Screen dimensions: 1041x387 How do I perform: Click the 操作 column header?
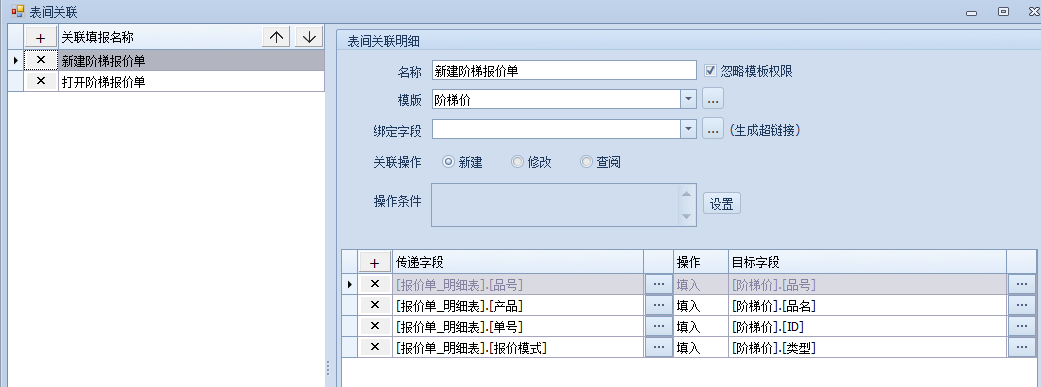tap(700, 262)
